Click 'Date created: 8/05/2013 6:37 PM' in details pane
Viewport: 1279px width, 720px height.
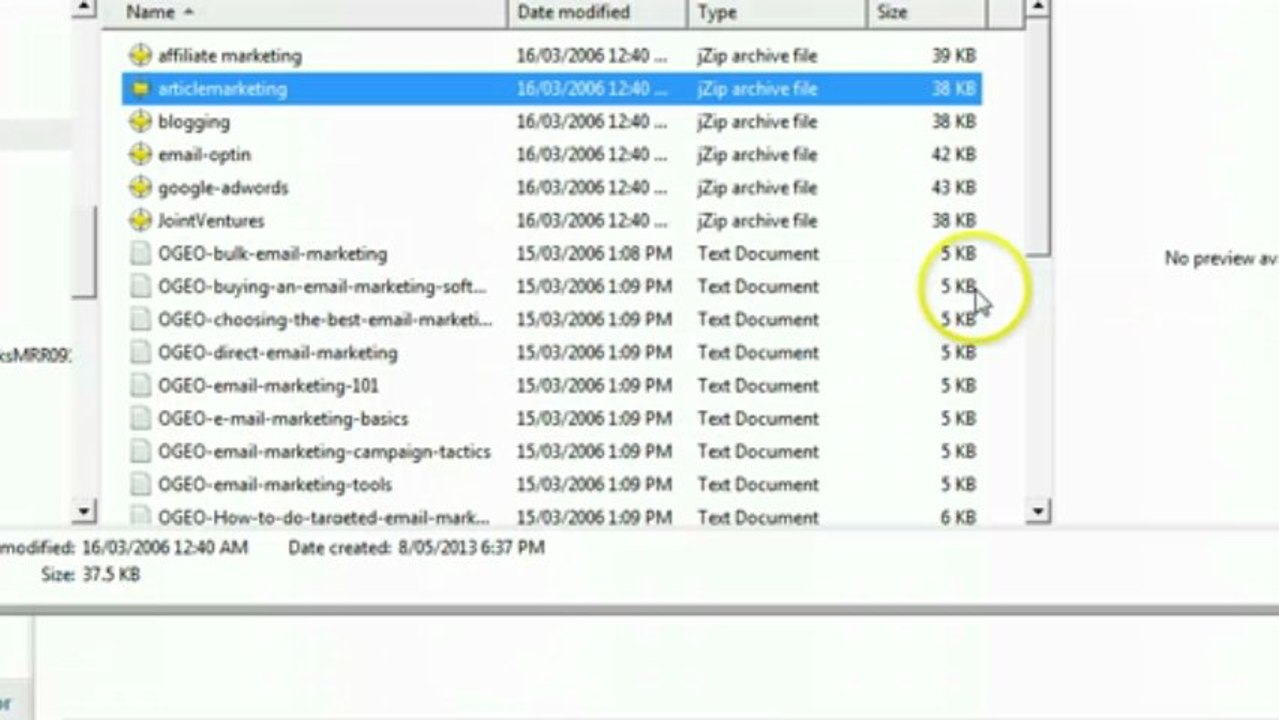(416, 548)
